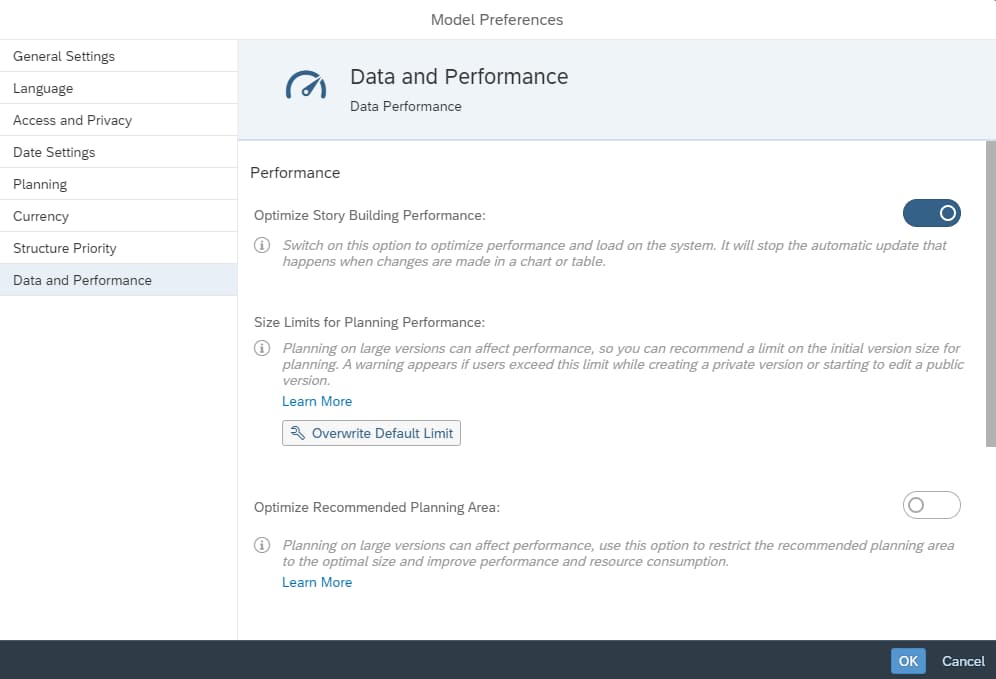The height and width of the screenshot is (679, 996).
Task: Open Learn More link under planning area
Action: pos(317,582)
